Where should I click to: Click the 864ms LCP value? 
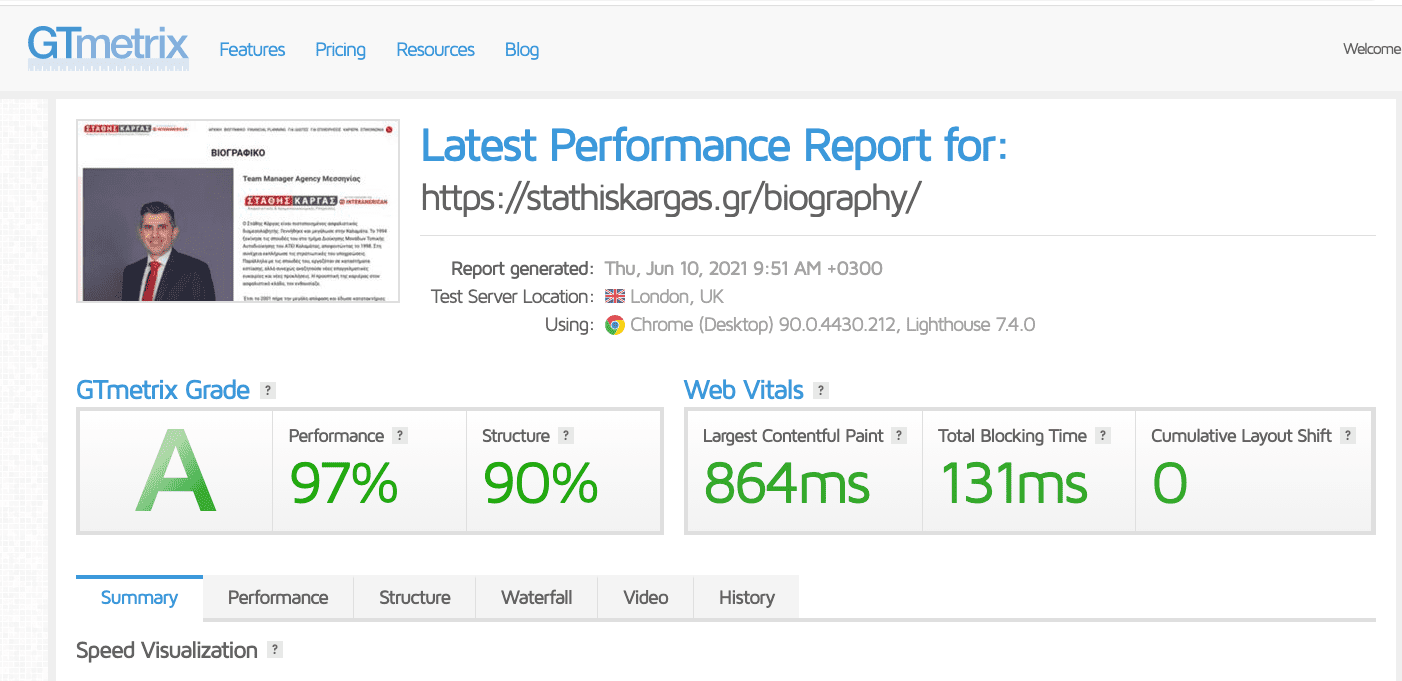click(x=787, y=483)
